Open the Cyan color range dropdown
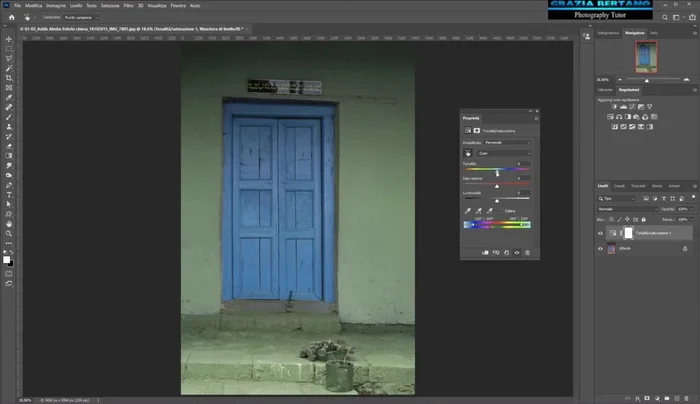 coord(504,153)
